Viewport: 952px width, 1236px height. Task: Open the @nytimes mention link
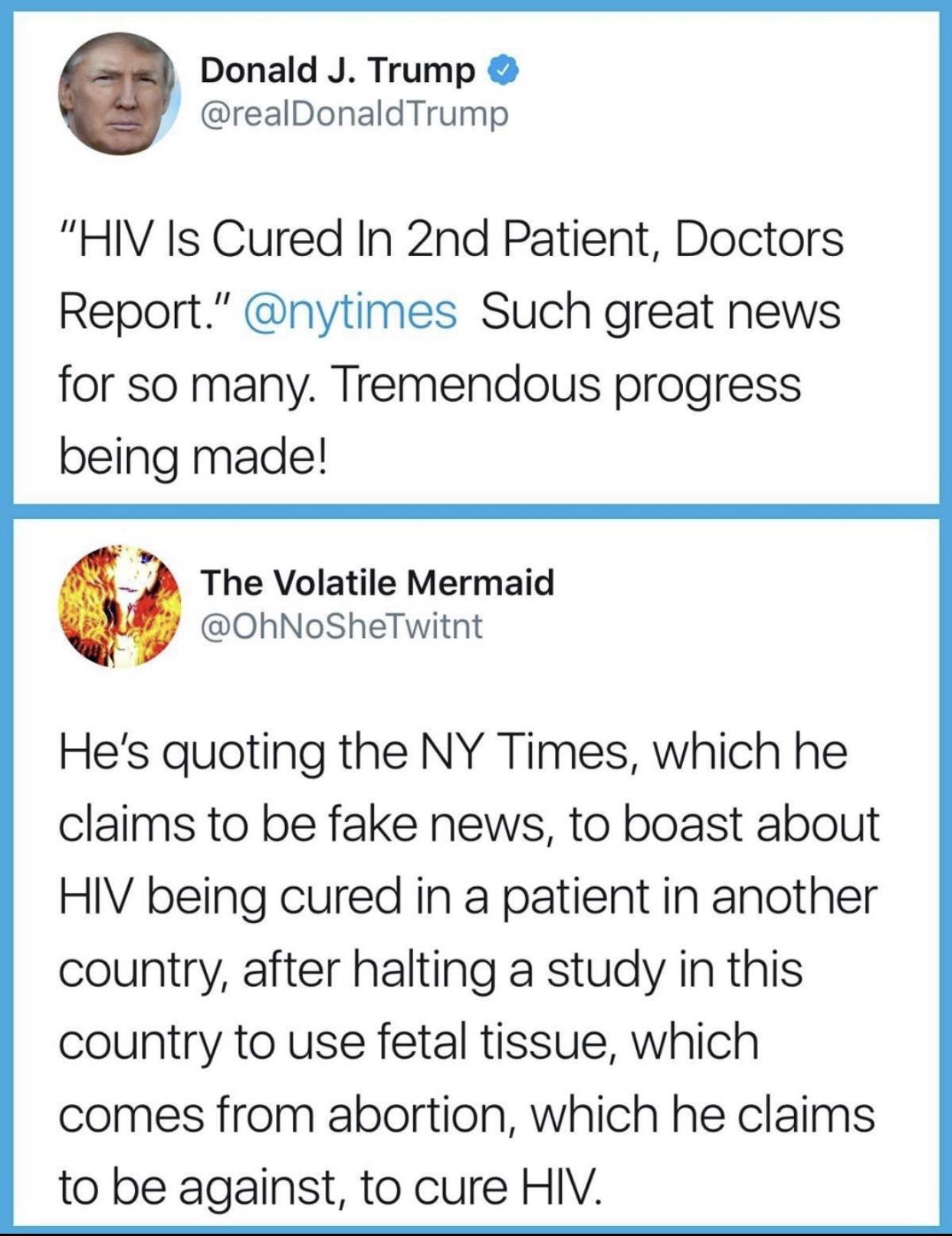tap(350, 312)
